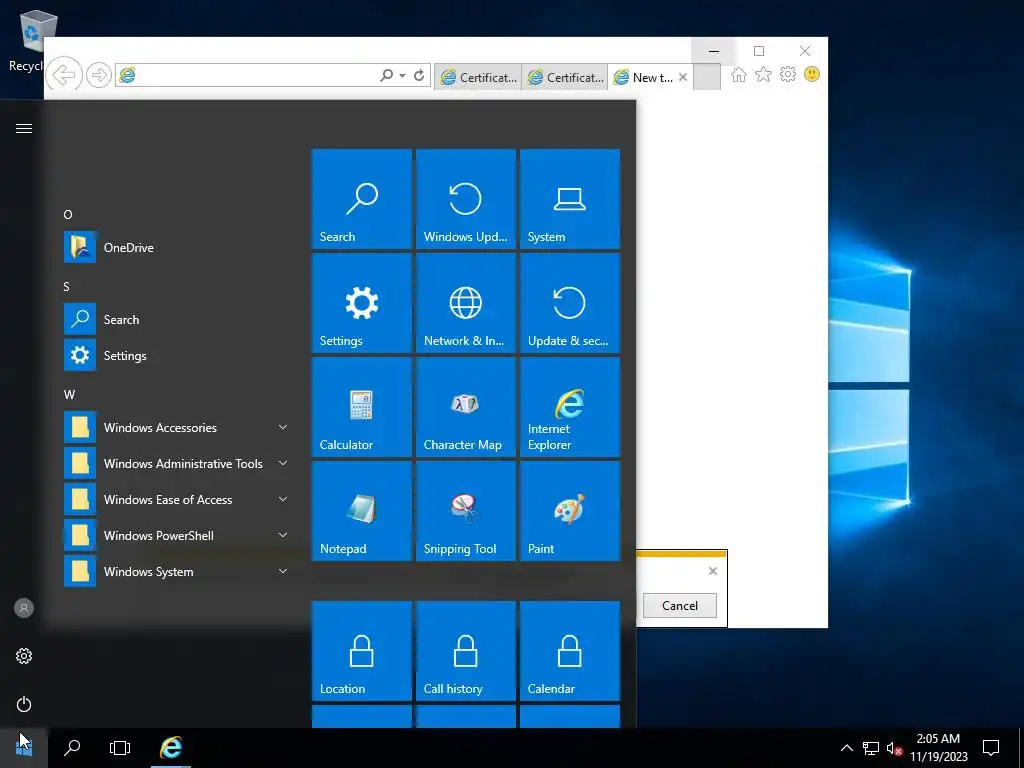This screenshot has width=1024, height=768.
Task: Open Internet Explorer favorites star
Action: coord(763,74)
